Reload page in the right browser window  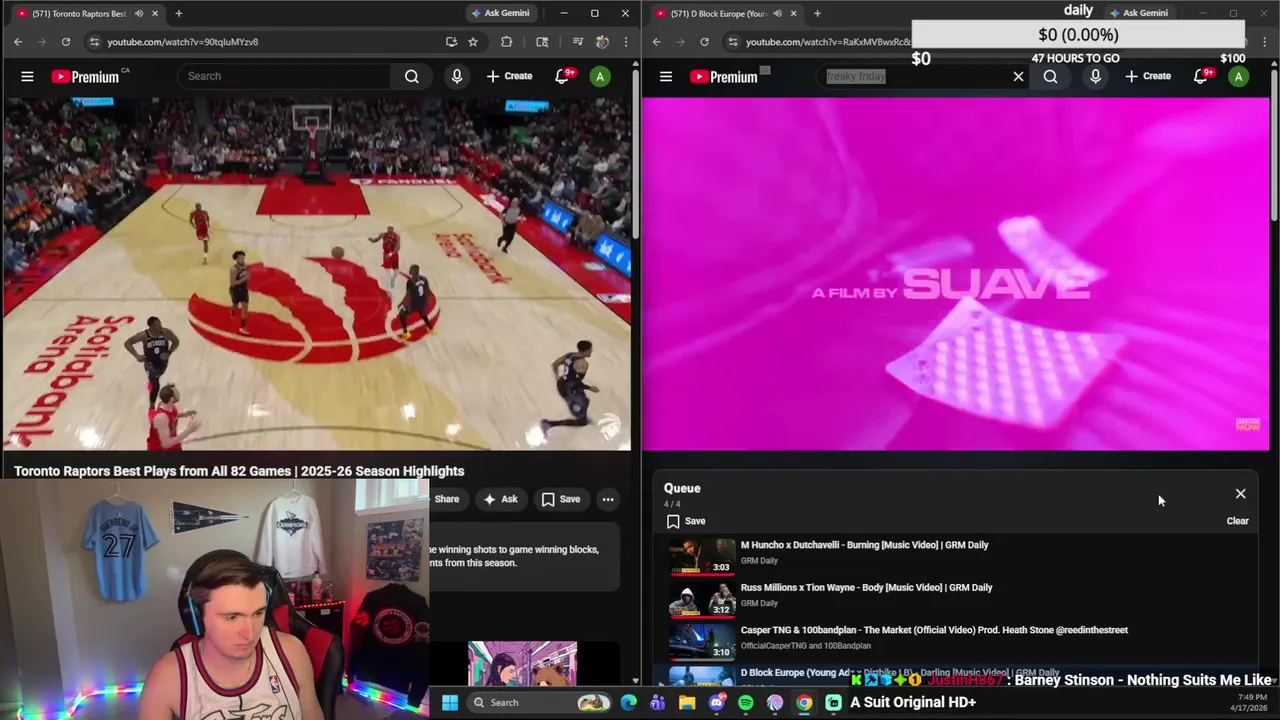[704, 42]
